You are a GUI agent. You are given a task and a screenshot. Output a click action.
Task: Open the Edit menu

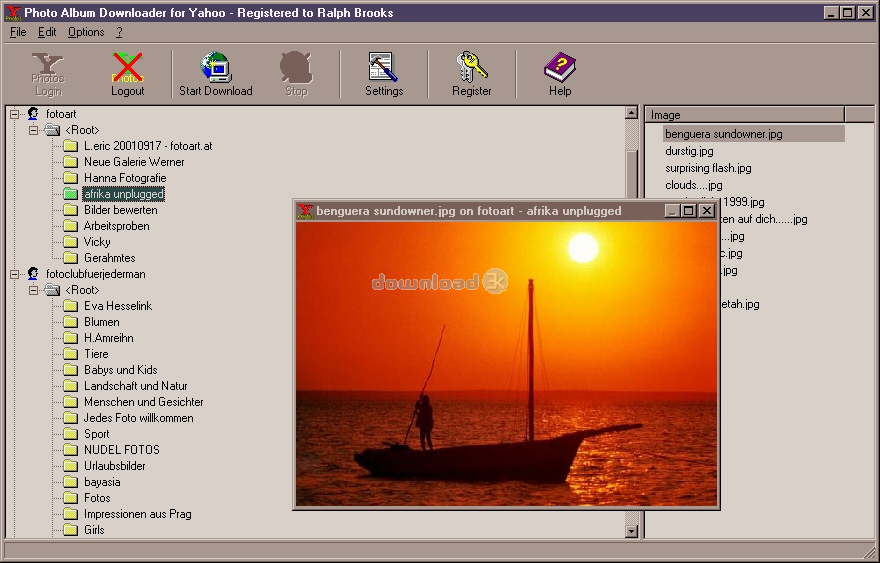(47, 32)
